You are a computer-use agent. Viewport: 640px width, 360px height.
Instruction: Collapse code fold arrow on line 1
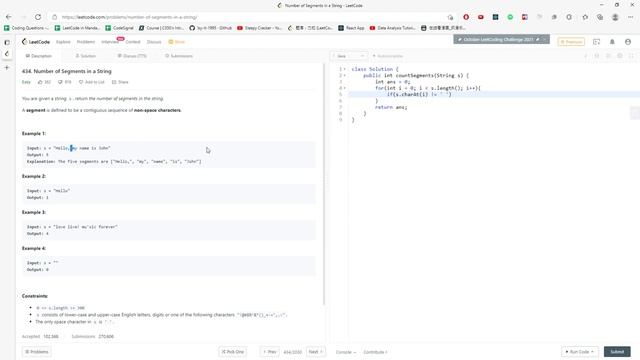point(344,69)
